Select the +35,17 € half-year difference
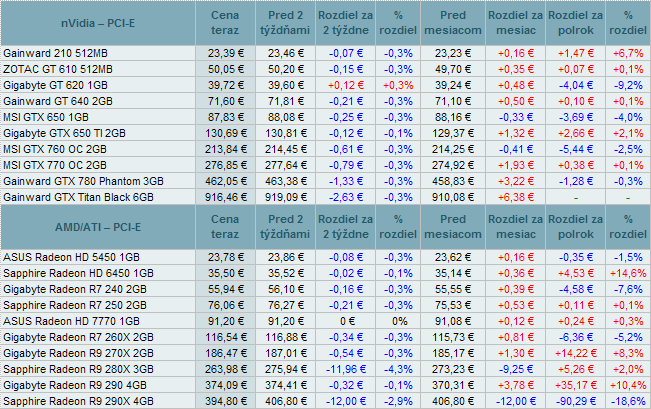Screen dimensions: 651x409 (x=575, y=385)
